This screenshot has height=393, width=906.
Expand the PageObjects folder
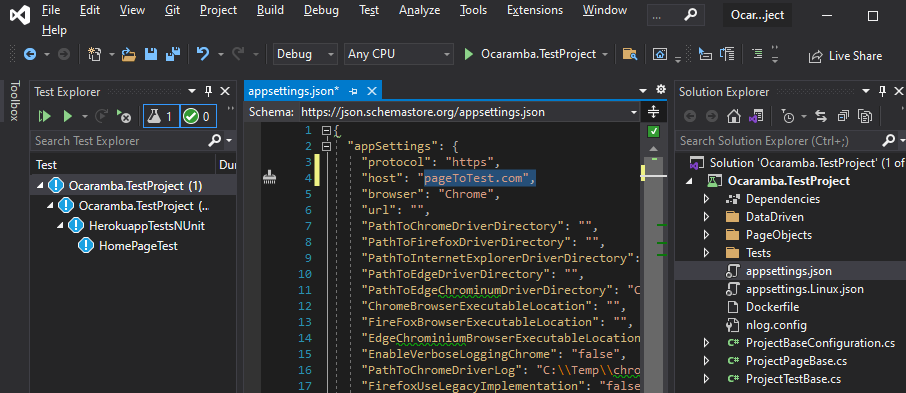point(706,235)
